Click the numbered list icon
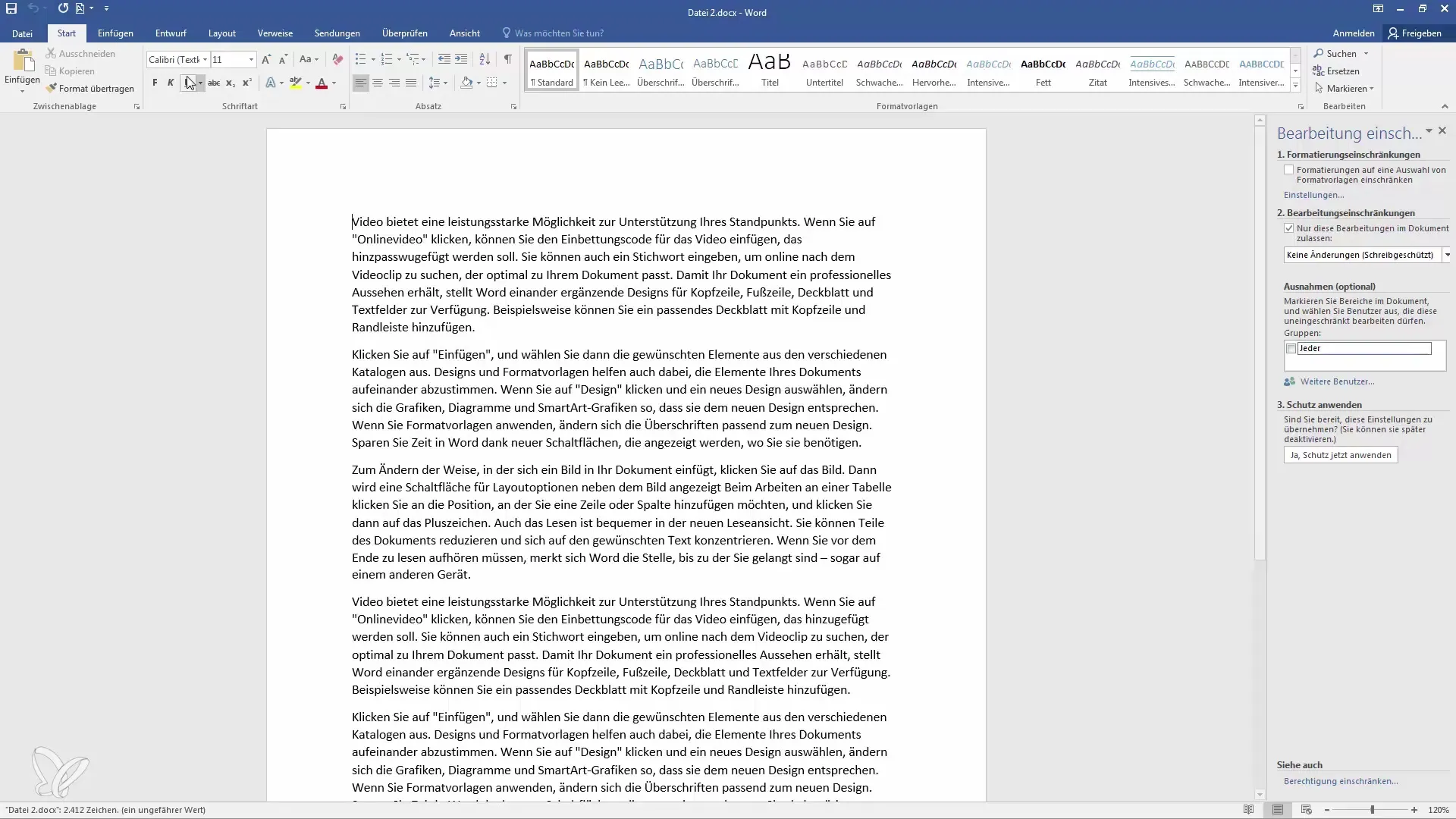Image resolution: width=1456 pixels, height=819 pixels. pos(387,59)
